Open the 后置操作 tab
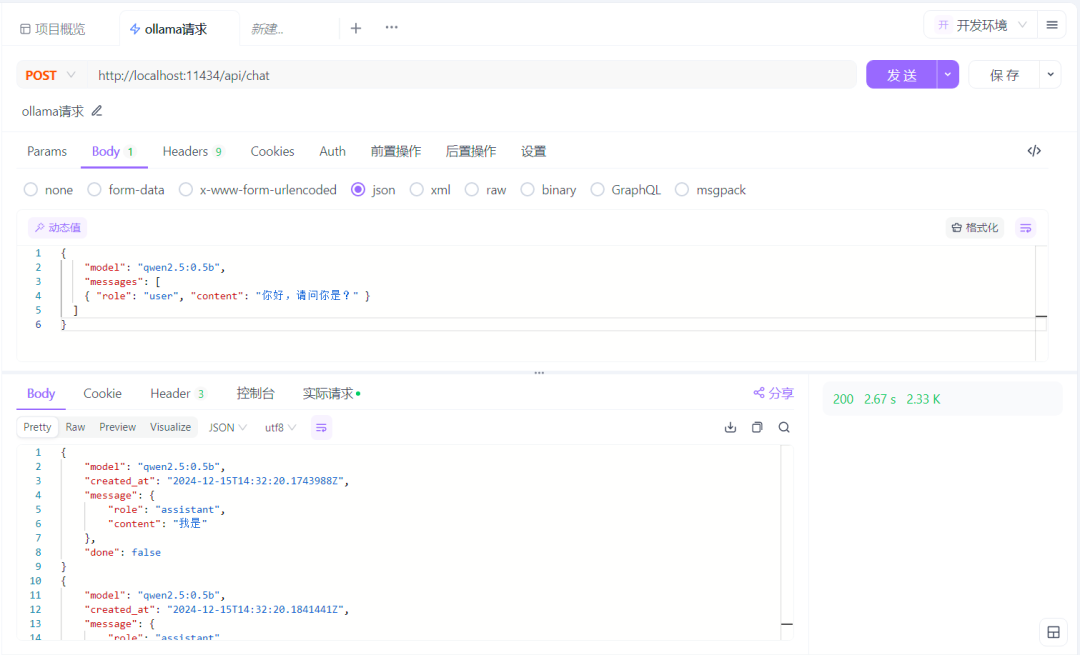This screenshot has height=655, width=1080. point(470,152)
